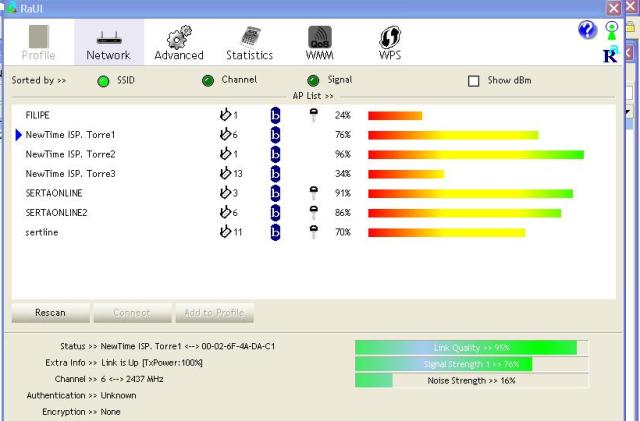Click Torre1's 76% signal bar

(x=453, y=135)
